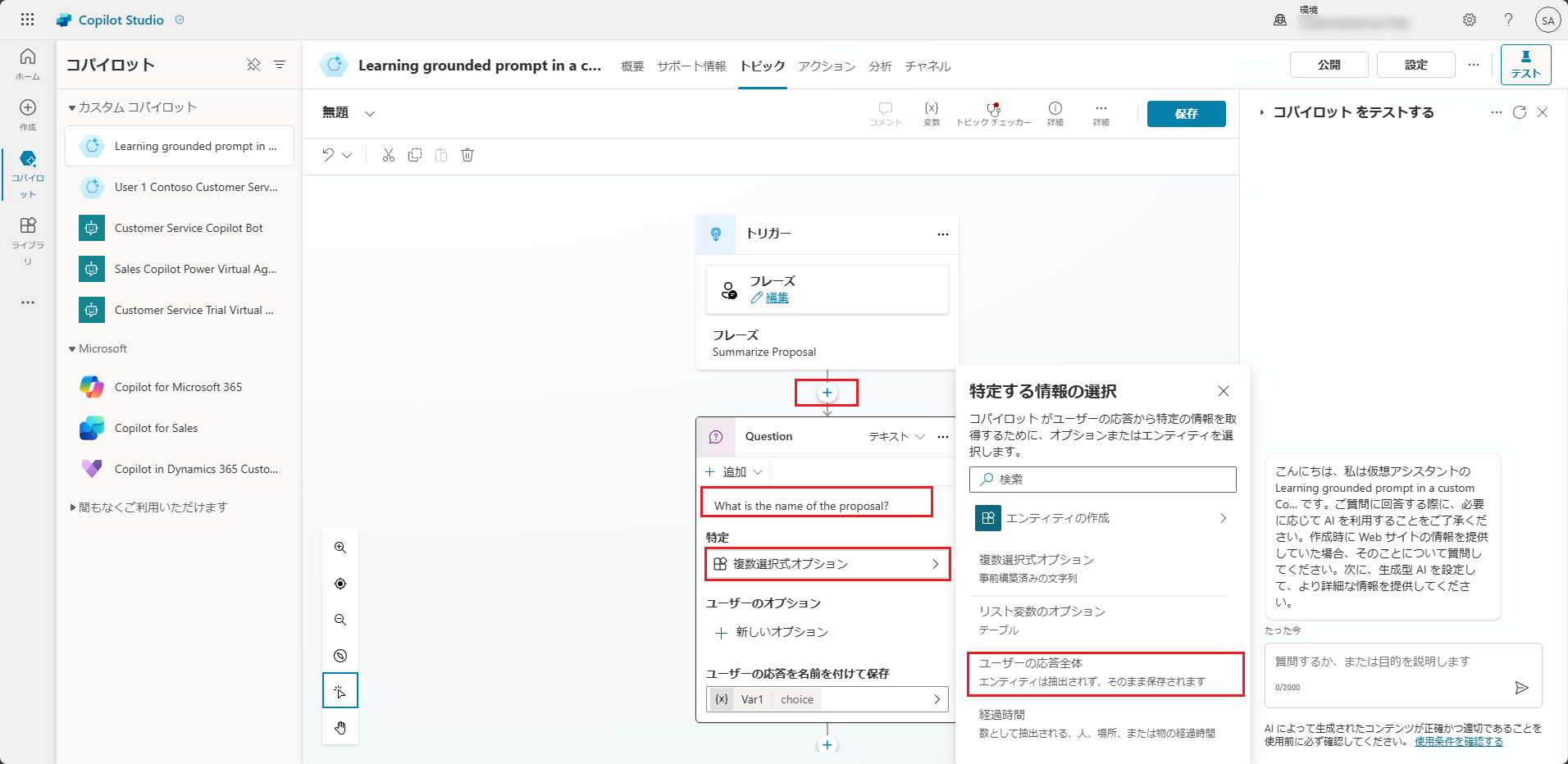Expand エンティティの作成 option
This screenshot has height=764, width=1568.
point(1102,518)
